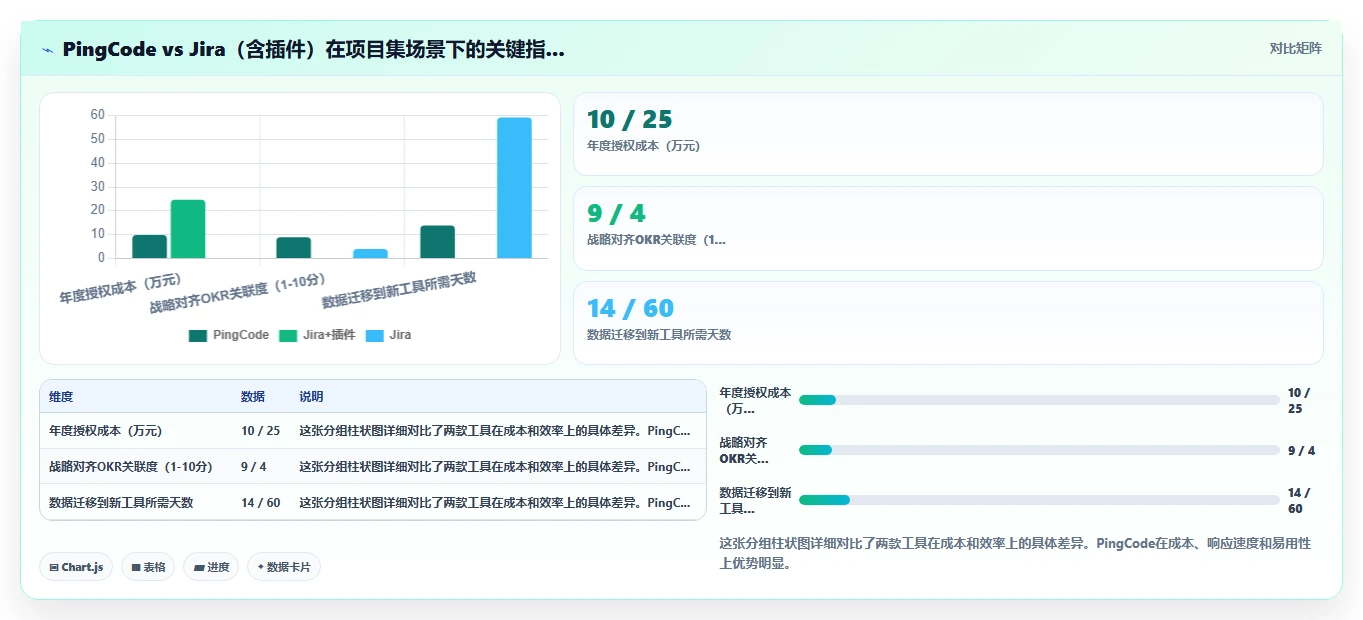Click the 对比矩阵 label in header
This screenshot has width=1363, height=620.
[1295, 48]
